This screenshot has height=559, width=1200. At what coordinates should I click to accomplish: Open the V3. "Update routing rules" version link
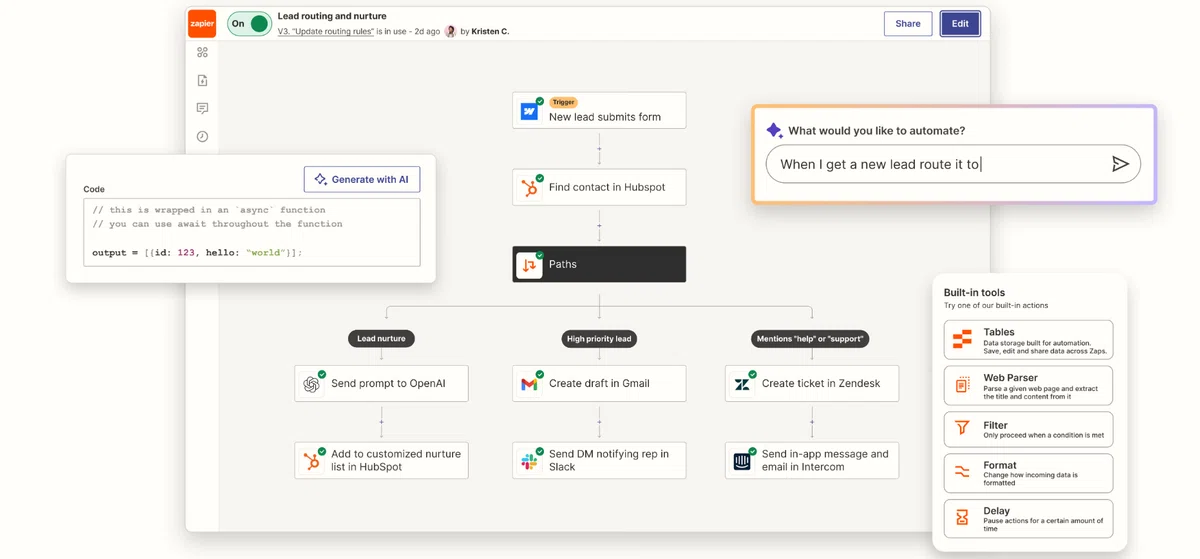[x=326, y=31]
